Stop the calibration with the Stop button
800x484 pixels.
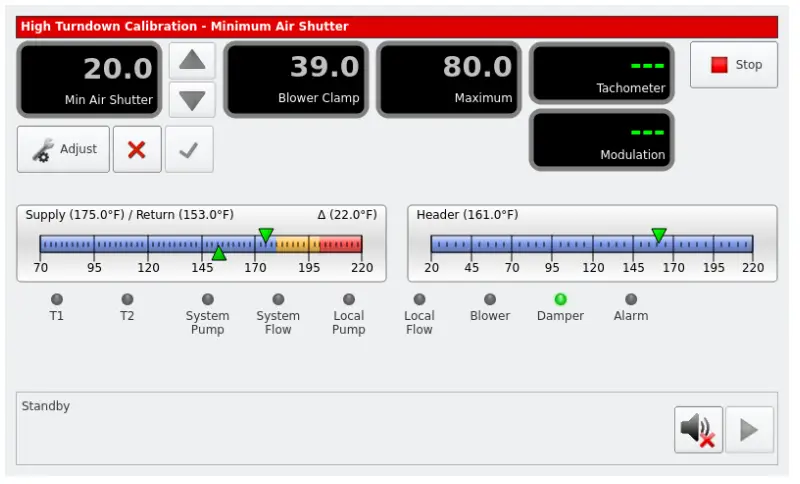734,65
